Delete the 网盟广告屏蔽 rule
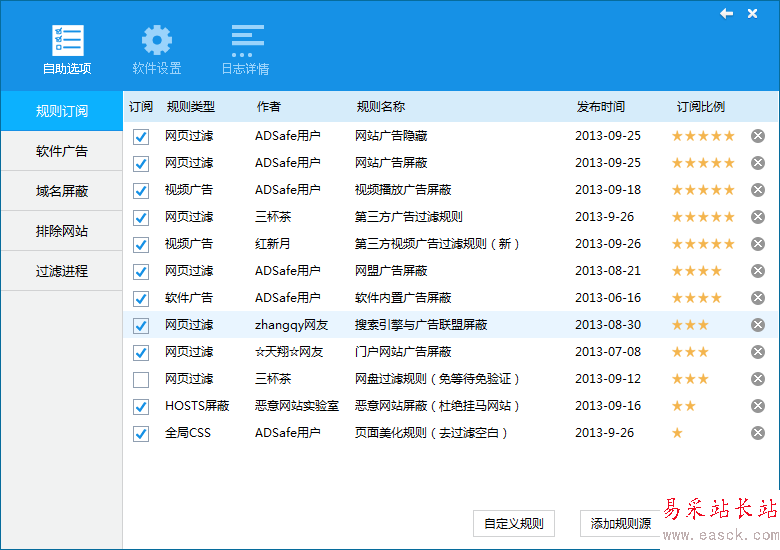 (758, 271)
